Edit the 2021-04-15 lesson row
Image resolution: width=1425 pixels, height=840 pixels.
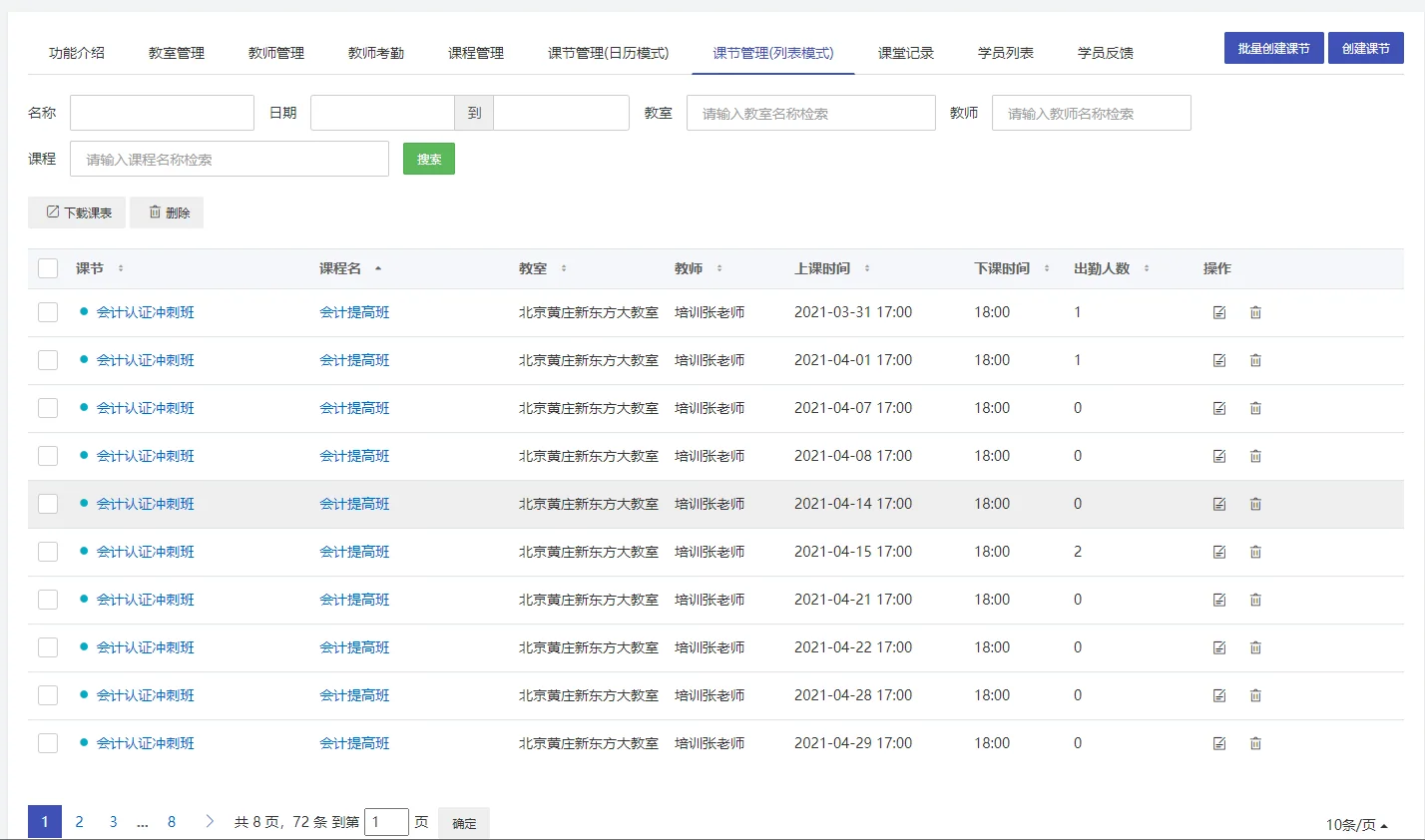(x=1219, y=552)
